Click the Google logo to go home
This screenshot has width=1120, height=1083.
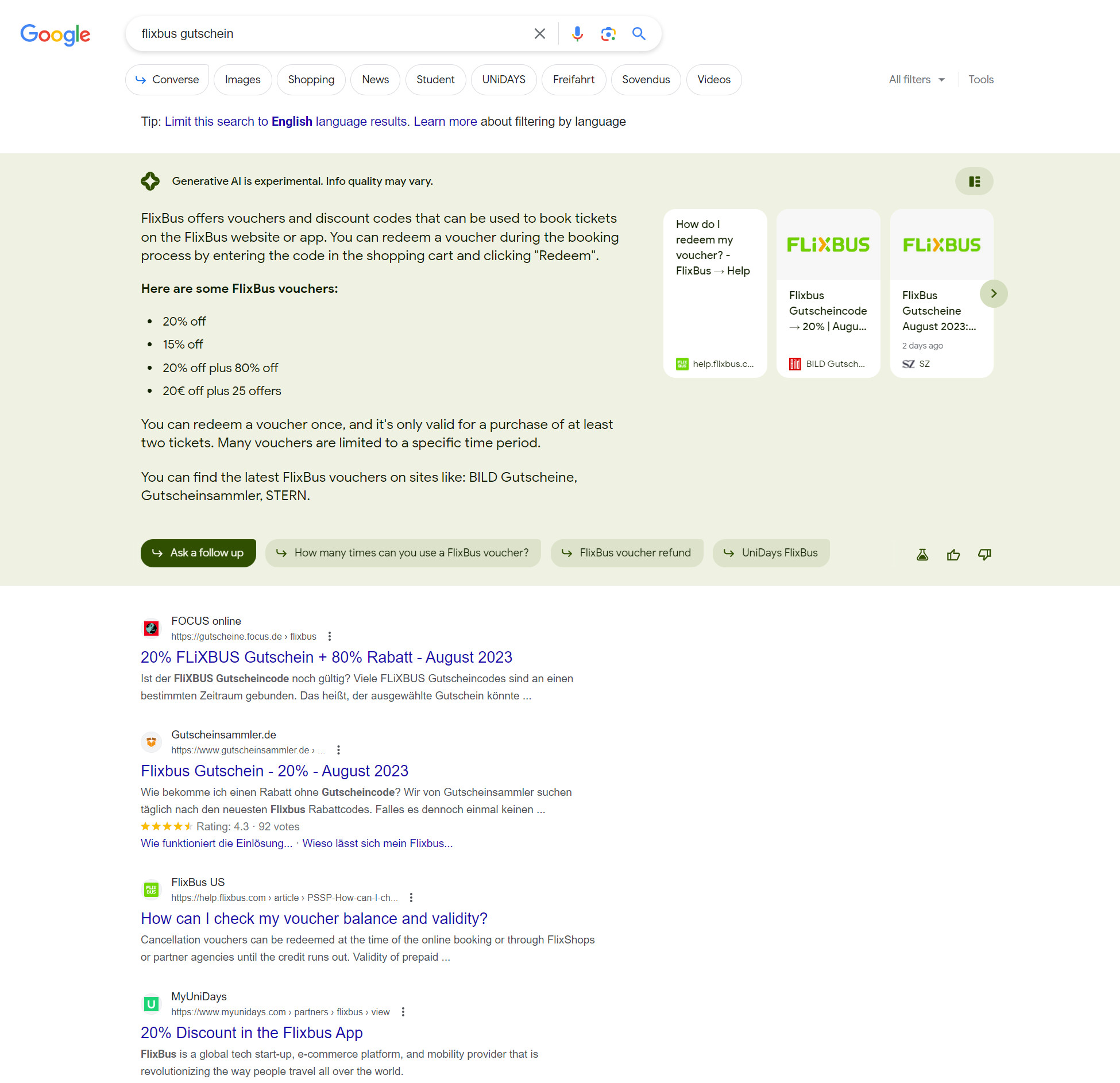coord(55,35)
